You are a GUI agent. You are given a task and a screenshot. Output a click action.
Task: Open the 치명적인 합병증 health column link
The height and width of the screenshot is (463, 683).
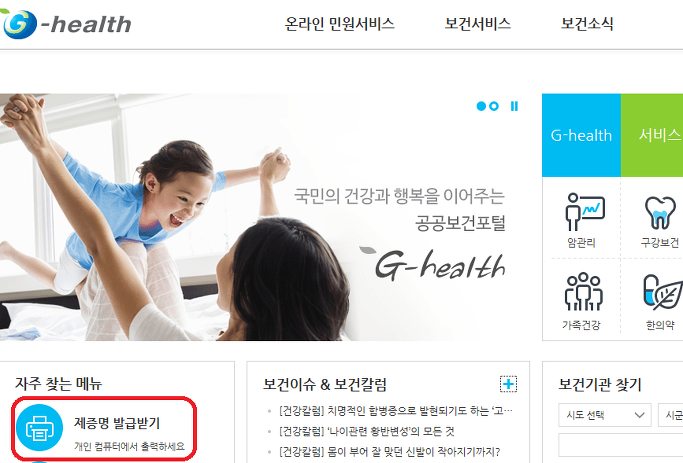point(396,411)
